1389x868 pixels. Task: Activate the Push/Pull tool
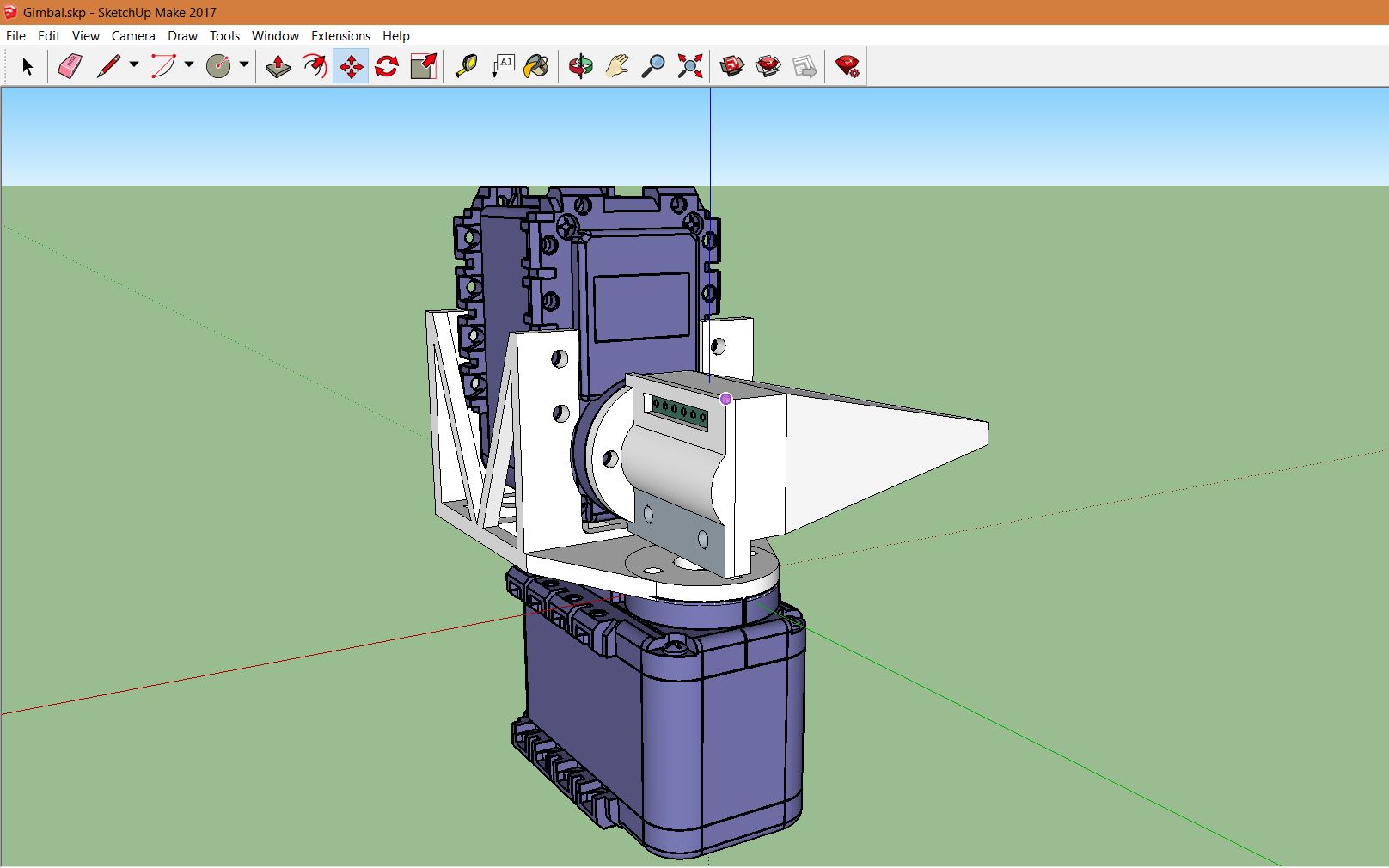278,66
